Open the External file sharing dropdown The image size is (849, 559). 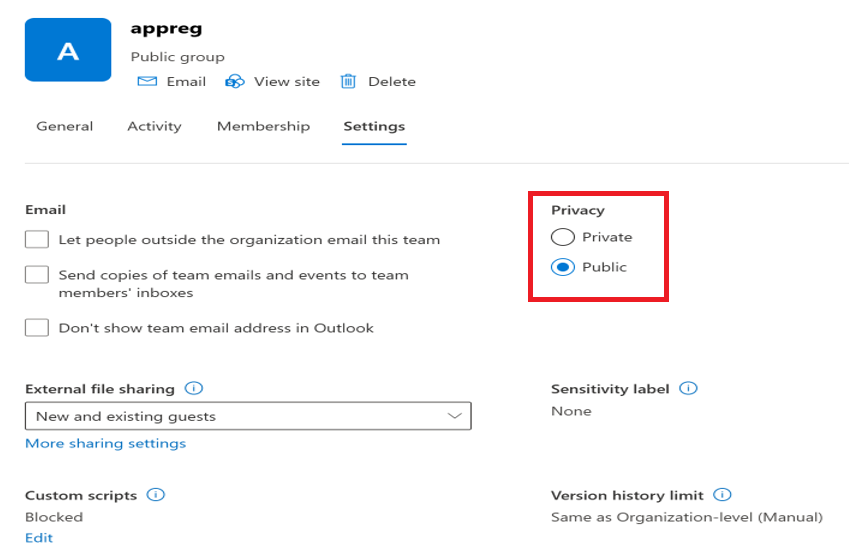coord(248,416)
